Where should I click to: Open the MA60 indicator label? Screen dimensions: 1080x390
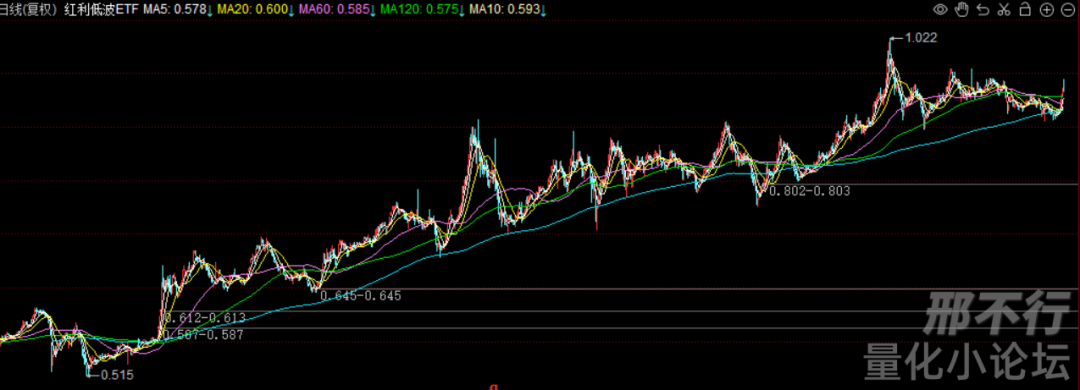(337, 10)
